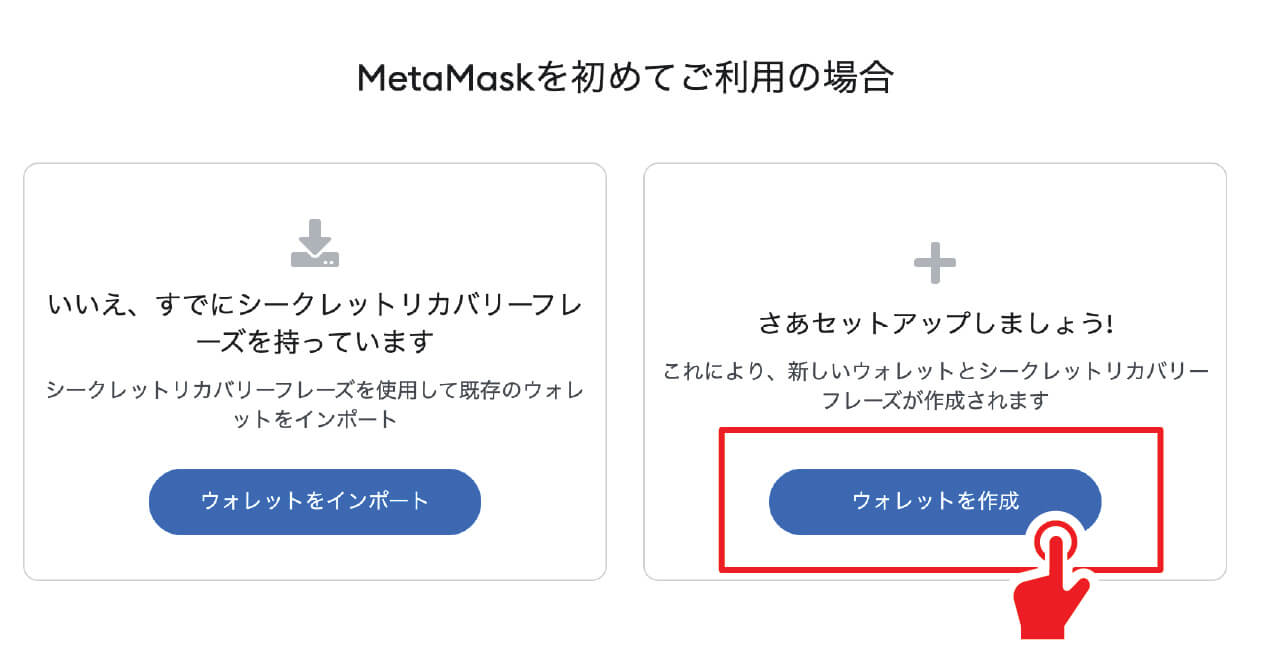Click the text フレーズが作成されます
Image resolution: width=1266 pixels, height=656 pixels.
(x=935, y=401)
